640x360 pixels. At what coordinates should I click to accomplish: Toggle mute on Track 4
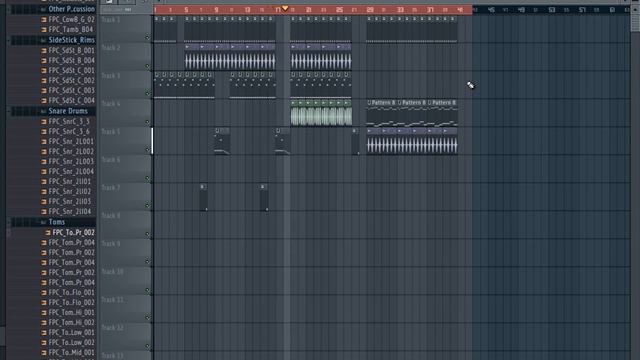[148, 122]
